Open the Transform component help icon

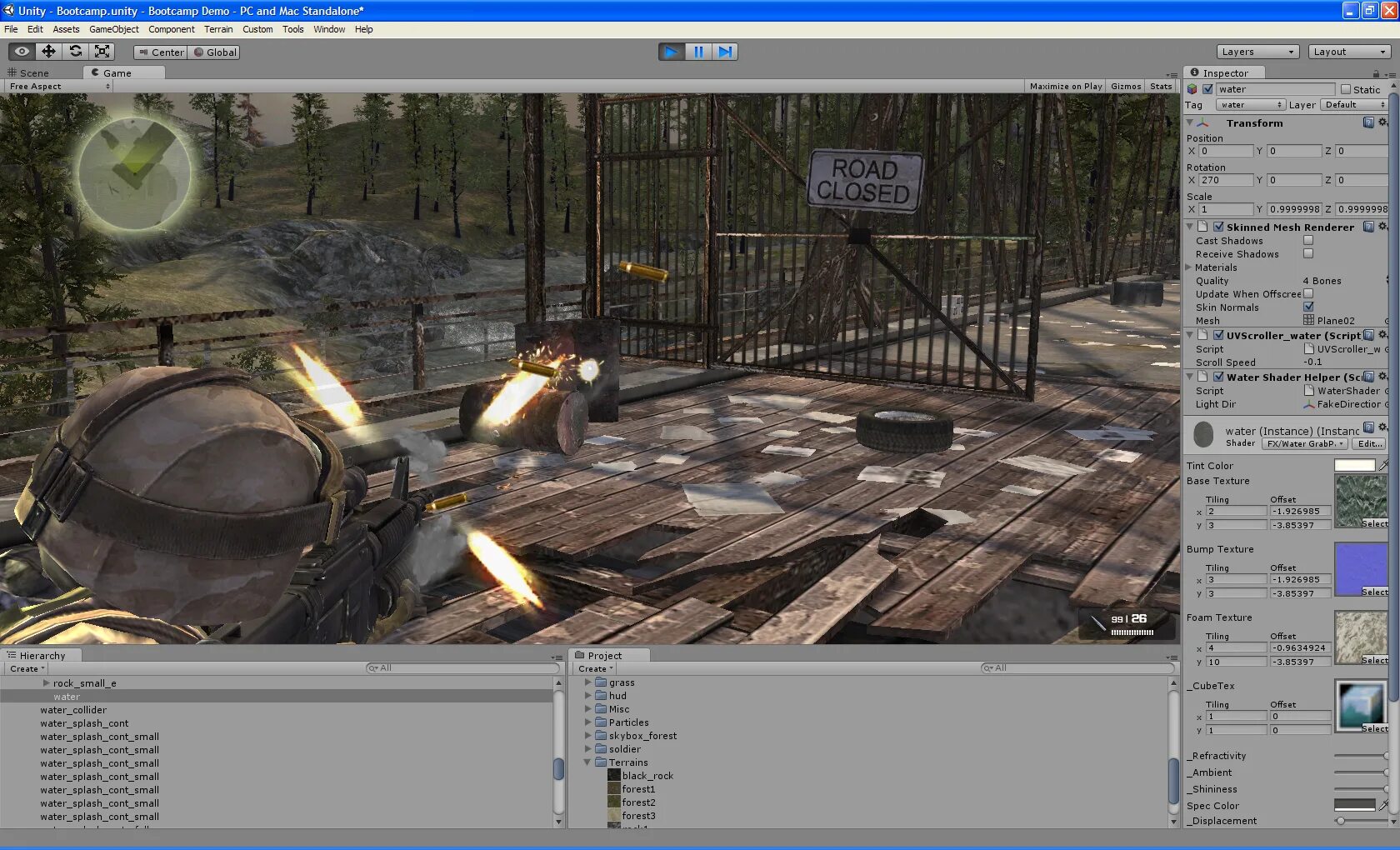[1368, 122]
